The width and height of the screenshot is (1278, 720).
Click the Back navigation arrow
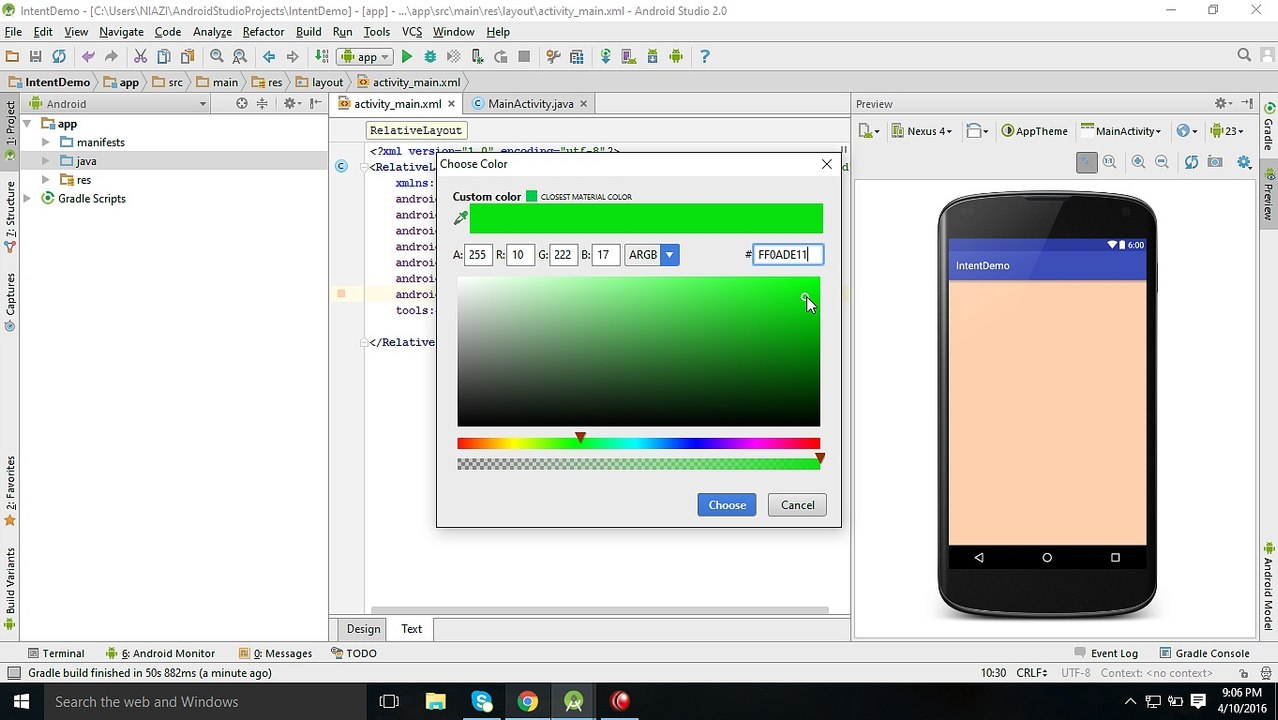[269, 57]
